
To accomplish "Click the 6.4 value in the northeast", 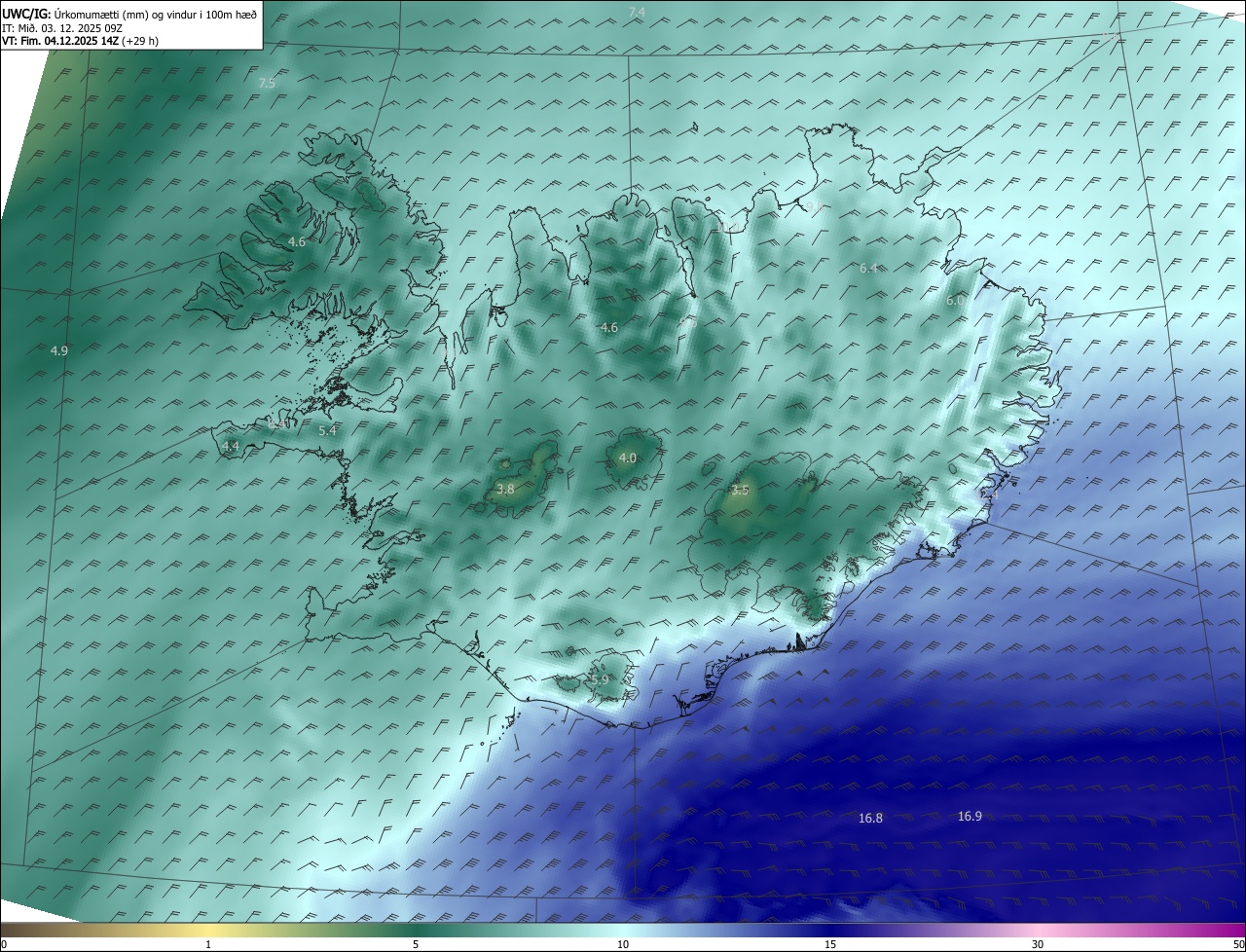I will (868, 268).
